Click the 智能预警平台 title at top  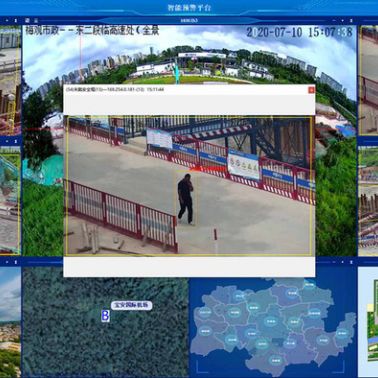[189, 7]
